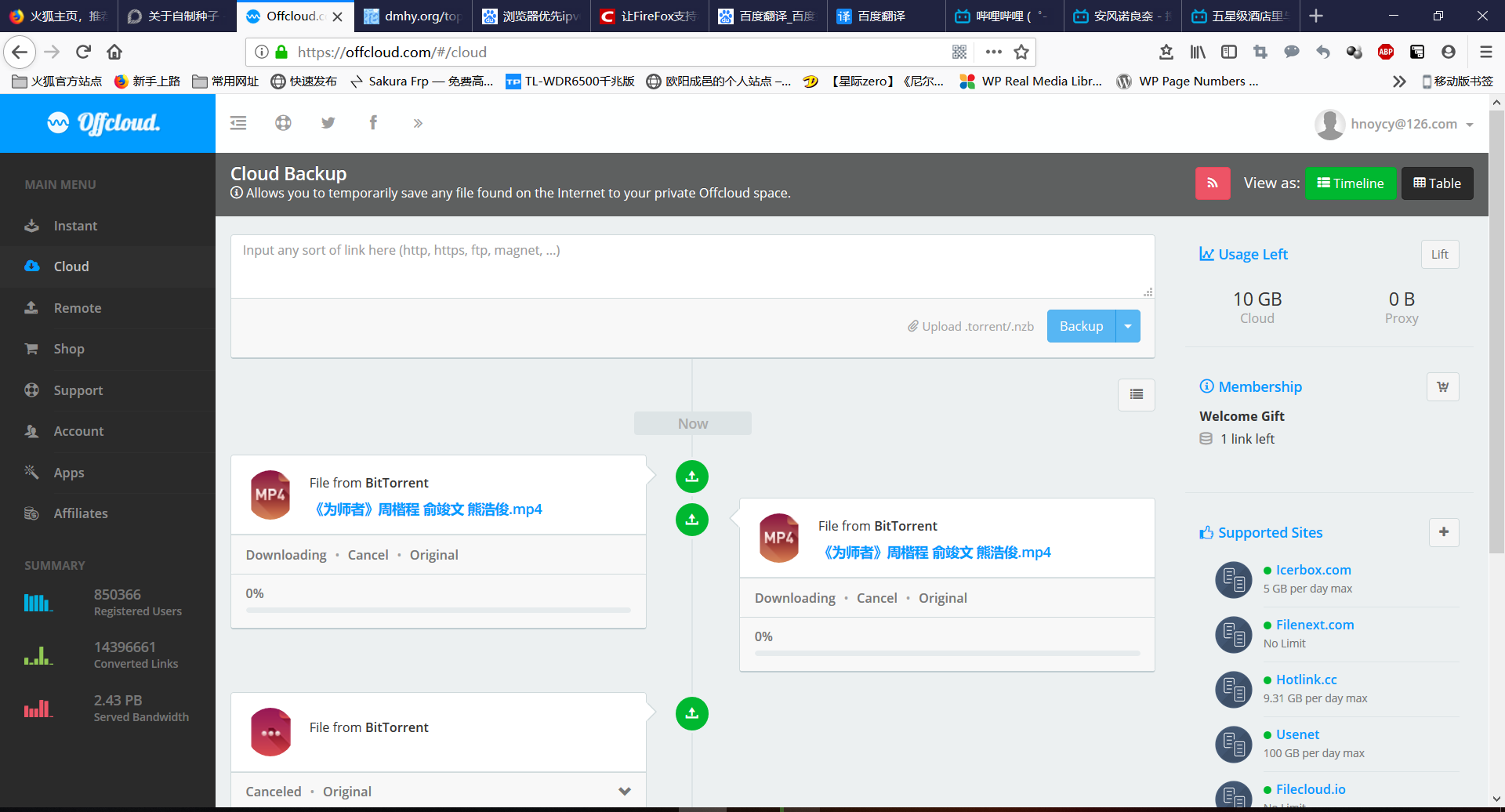Expand the Backup button dropdown arrow
Image resolution: width=1505 pixels, height=812 pixels.
pos(1128,327)
